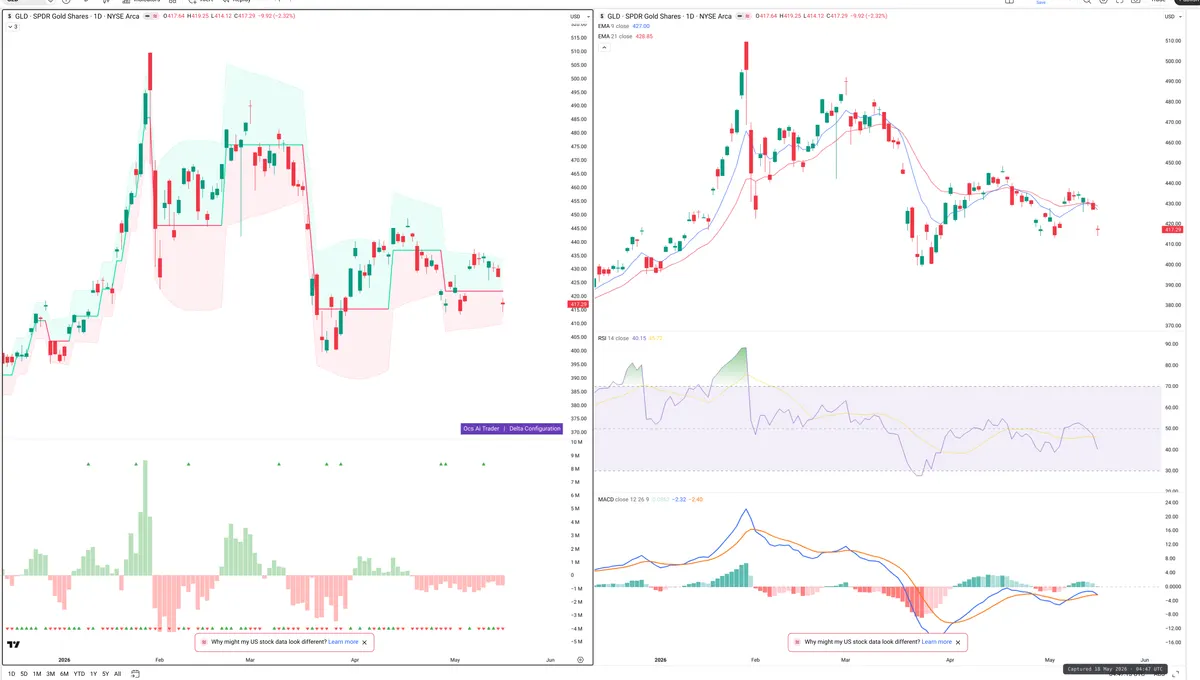Click the Jun label on left time axis
Image resolution: width=1200 pixels, height=680 pixels.
pos(550,660)
